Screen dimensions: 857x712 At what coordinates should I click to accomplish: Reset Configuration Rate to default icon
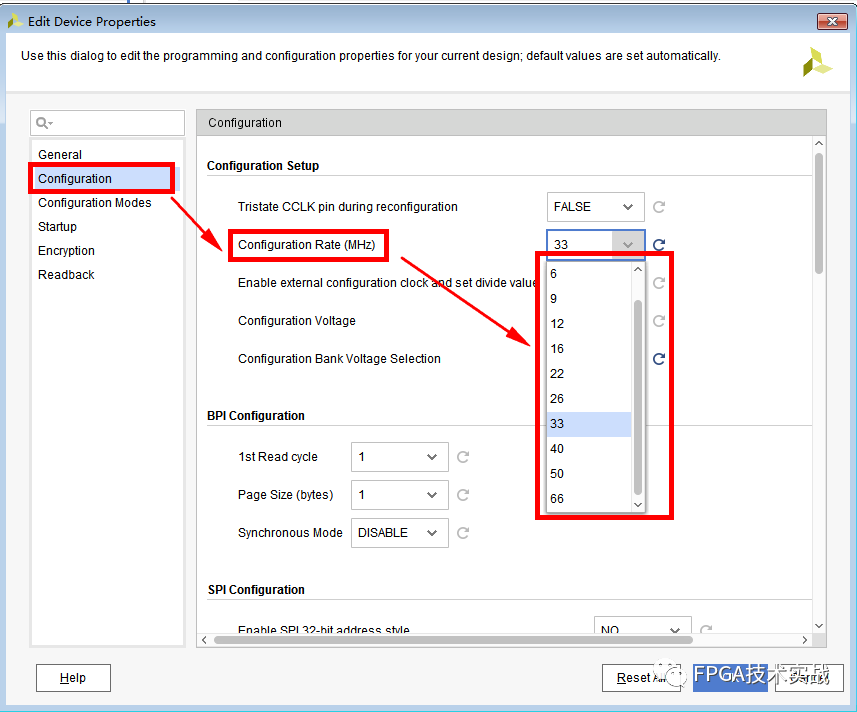click(x=659, y=245)
